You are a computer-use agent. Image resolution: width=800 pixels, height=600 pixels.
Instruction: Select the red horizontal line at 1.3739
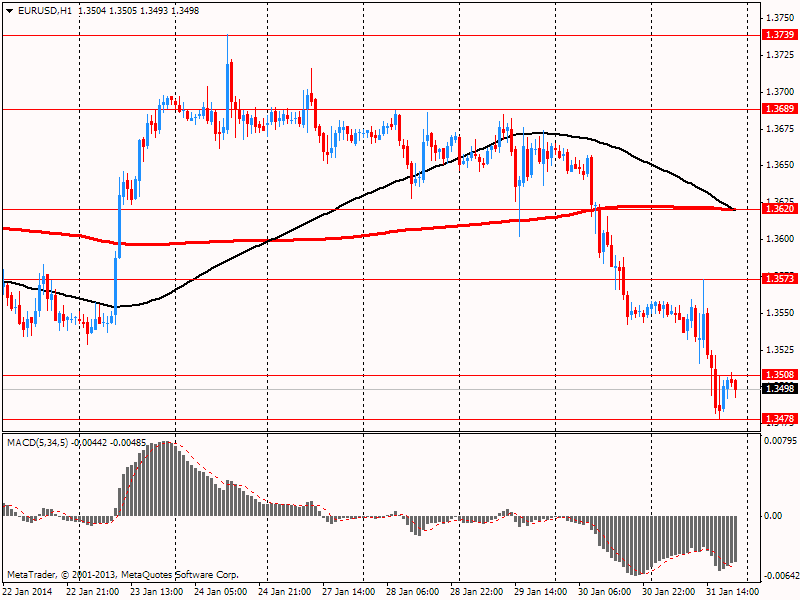click(x=380, y=36)
